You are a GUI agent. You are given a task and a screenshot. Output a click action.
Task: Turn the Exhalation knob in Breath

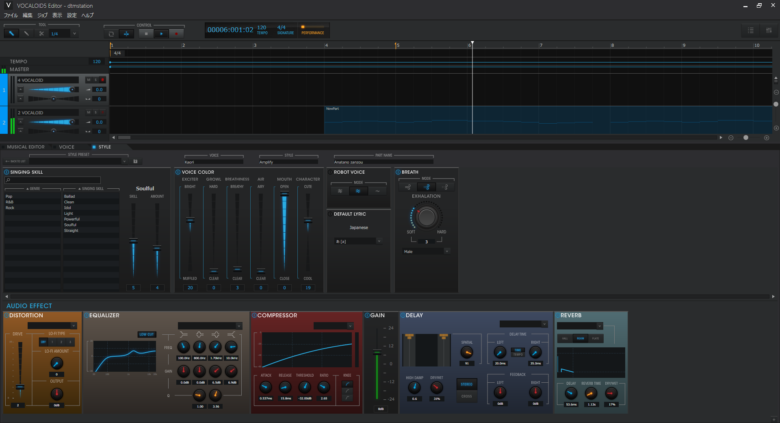(x=427, y=216)
